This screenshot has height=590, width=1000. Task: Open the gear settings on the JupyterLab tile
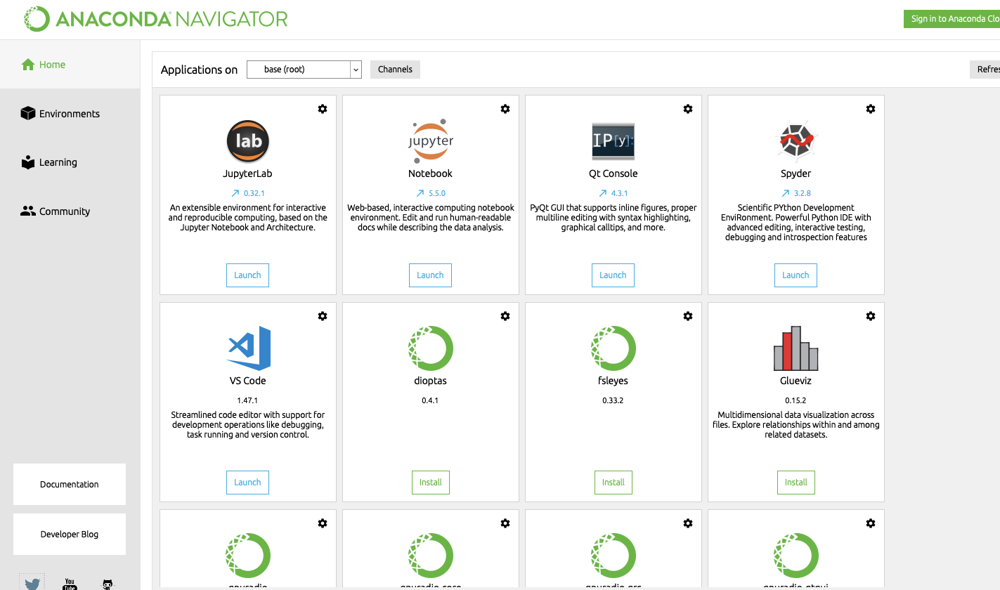[x=322, y=109]
